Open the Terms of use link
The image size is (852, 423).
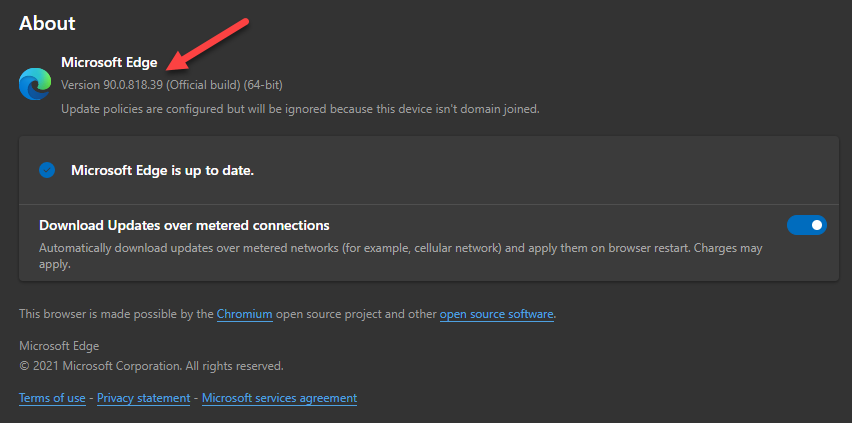pyautogui.click(x=52, y=398)
